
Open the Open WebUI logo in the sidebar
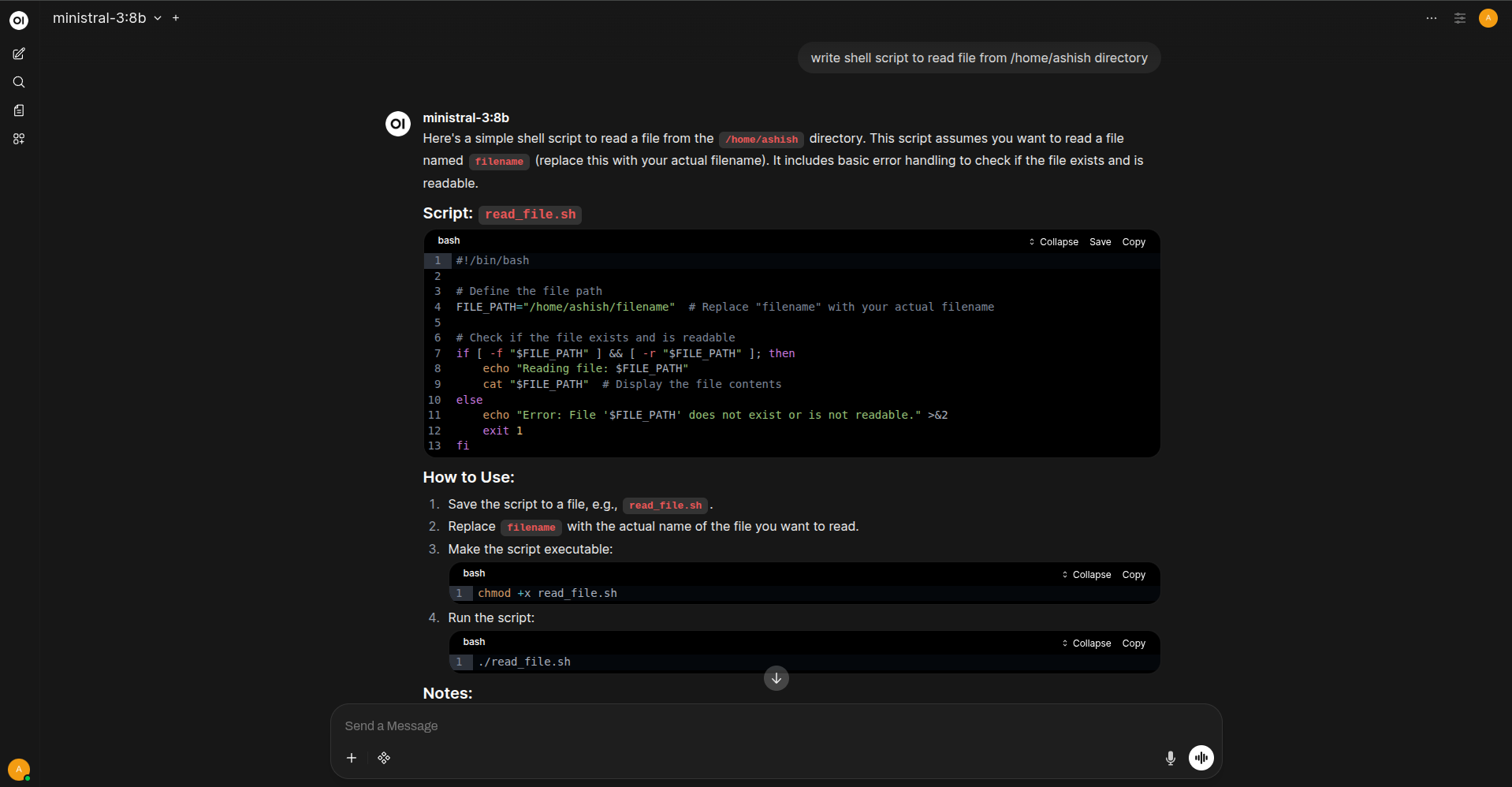tap(19, 21)
